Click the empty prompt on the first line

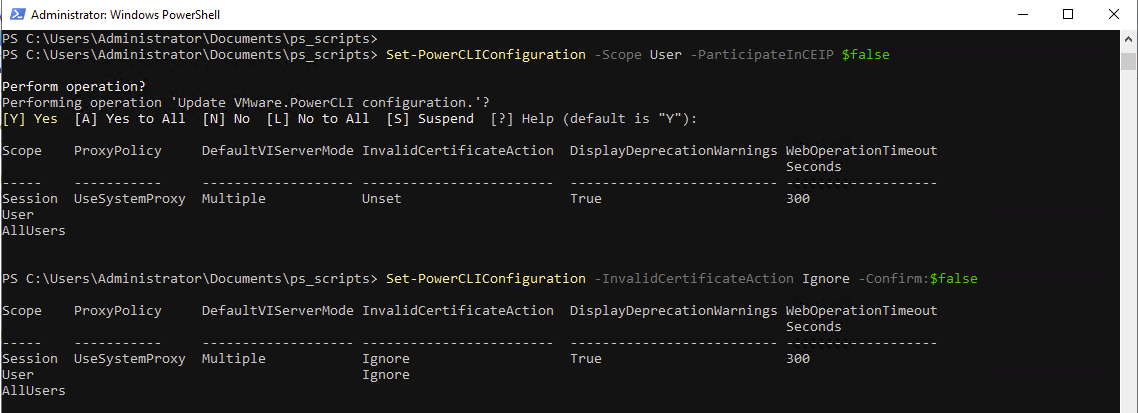(x=190, y=39)
